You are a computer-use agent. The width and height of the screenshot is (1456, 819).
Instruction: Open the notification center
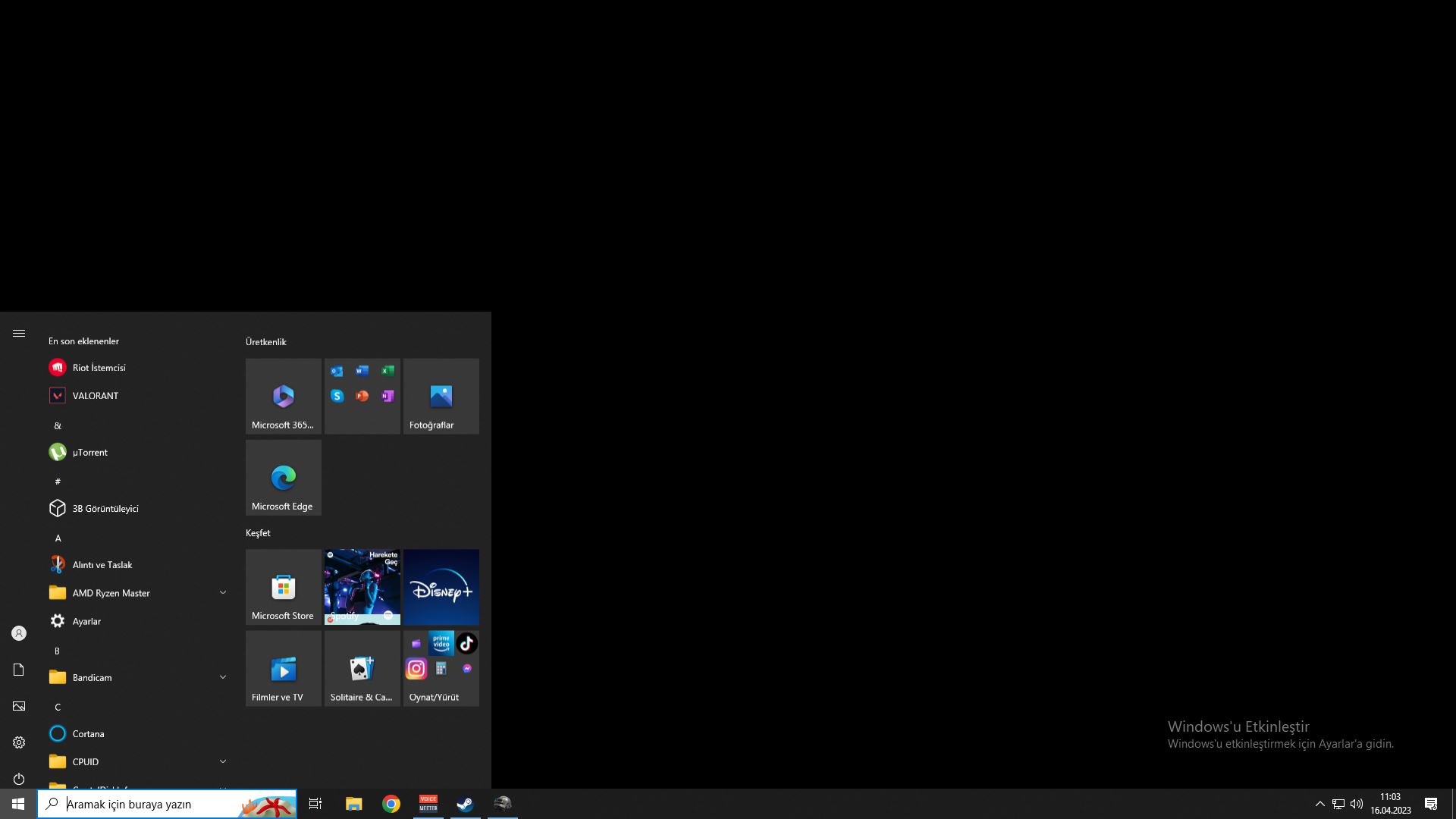(x=1431, y=804)
